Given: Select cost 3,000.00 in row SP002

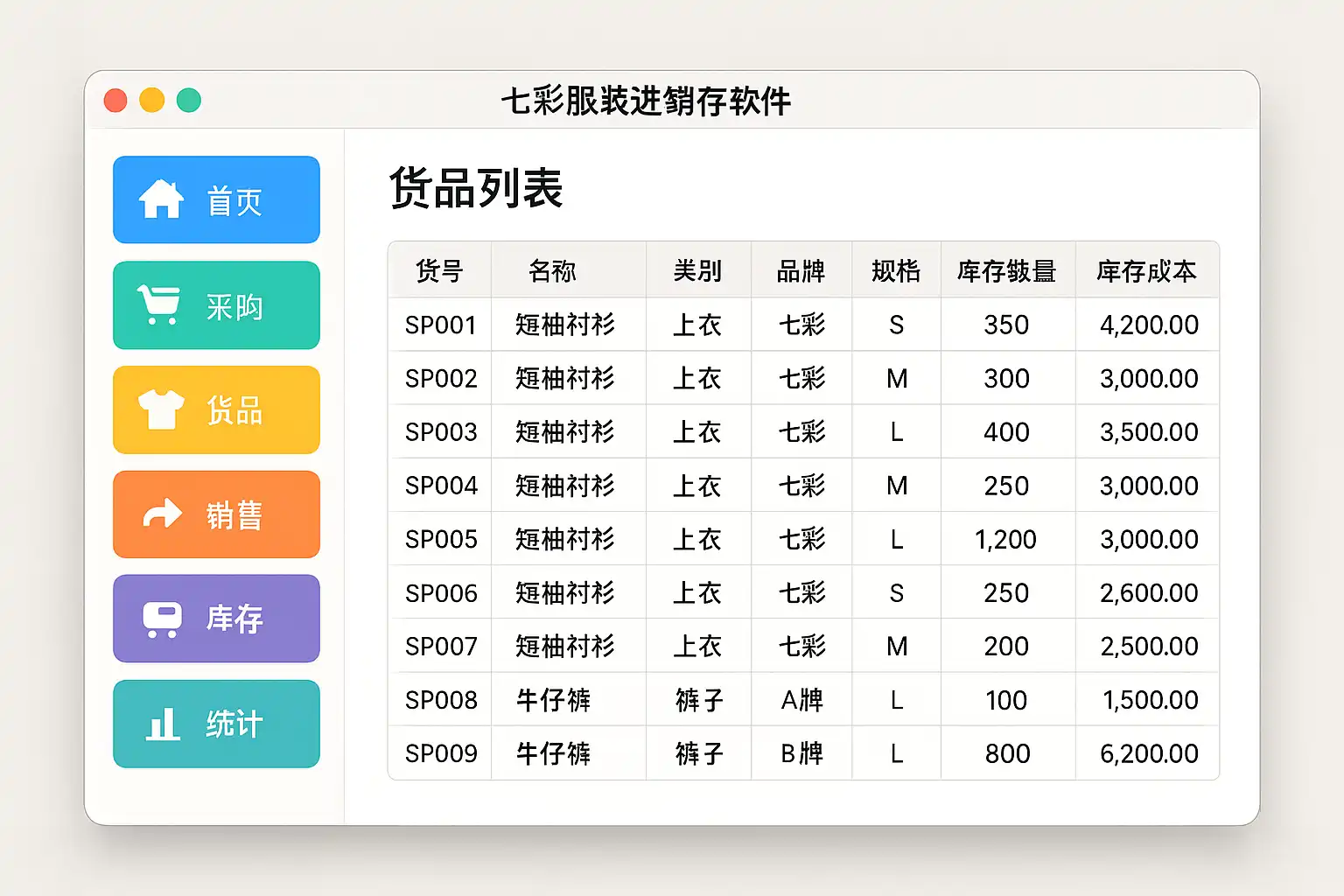Looking at the screenshot, I should click(1149, 379).
